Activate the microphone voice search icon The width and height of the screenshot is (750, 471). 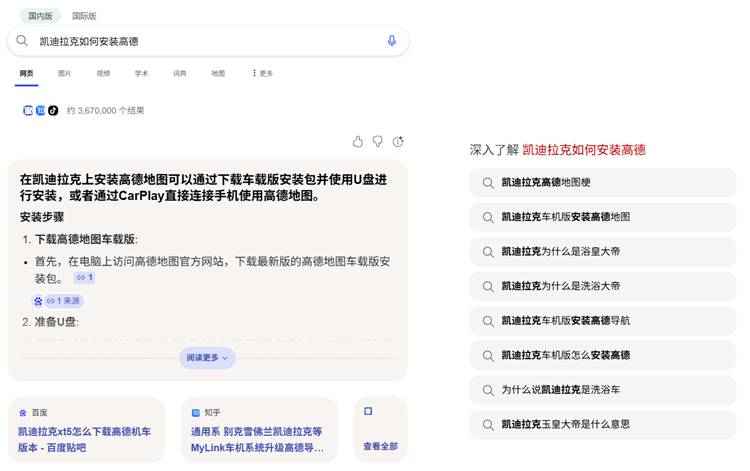coord(391,41)
